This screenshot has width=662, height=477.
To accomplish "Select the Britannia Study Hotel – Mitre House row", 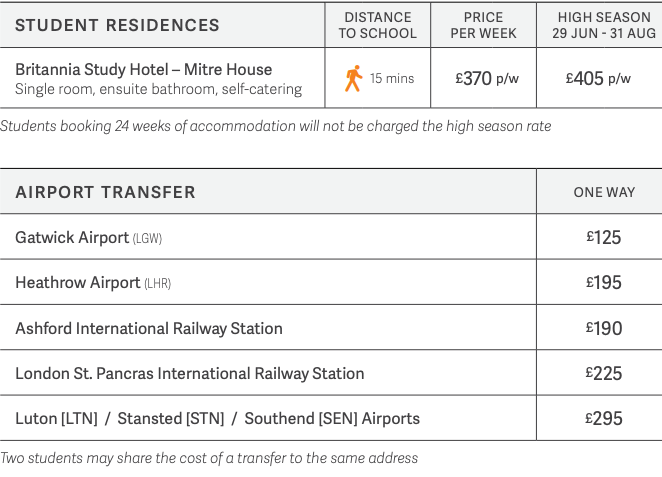I will click(331, 78).
